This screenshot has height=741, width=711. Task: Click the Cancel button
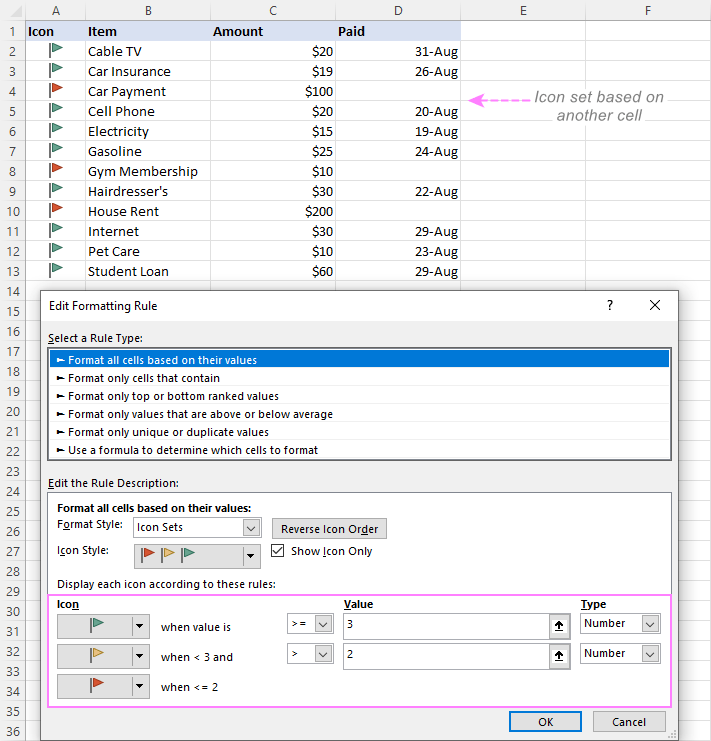[x=629, y=722]
